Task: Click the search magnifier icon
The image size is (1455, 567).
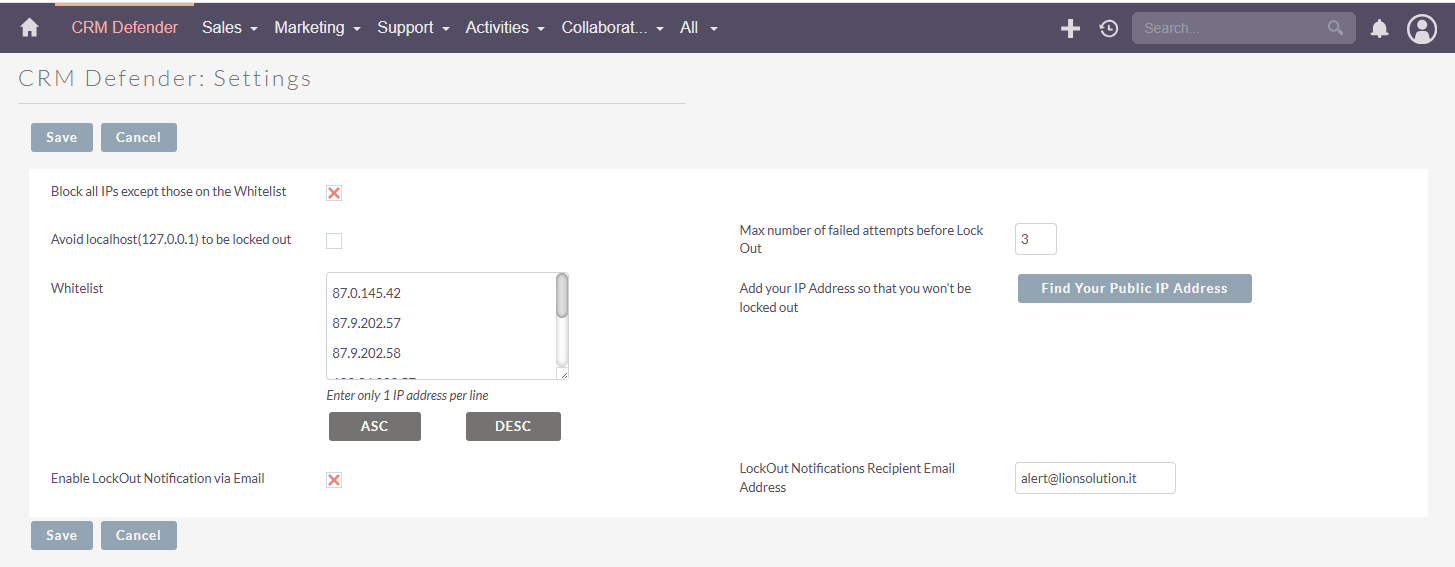Action: [x=1335, y=28]
